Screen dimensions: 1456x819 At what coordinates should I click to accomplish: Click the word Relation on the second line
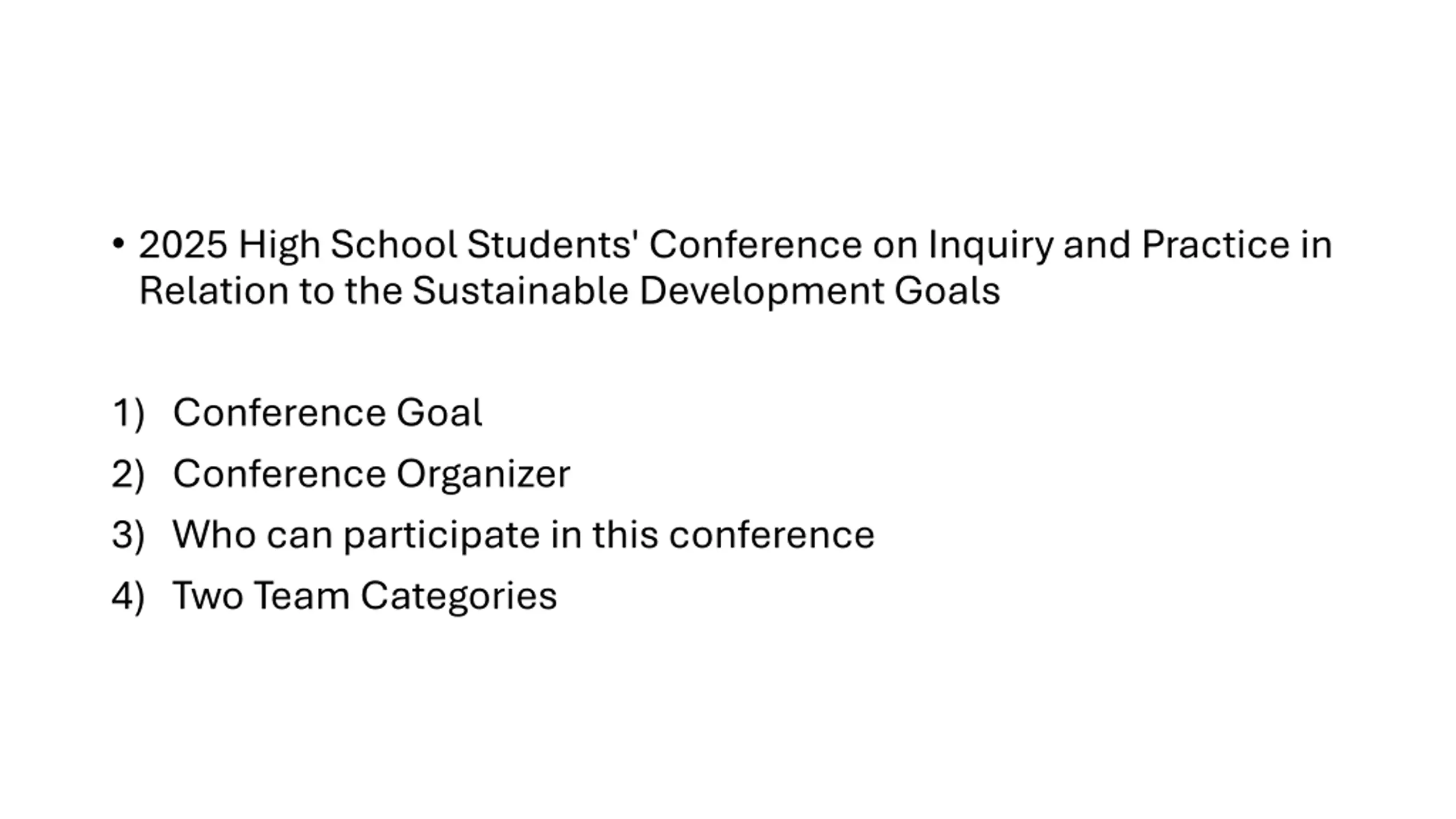[214, 291]
